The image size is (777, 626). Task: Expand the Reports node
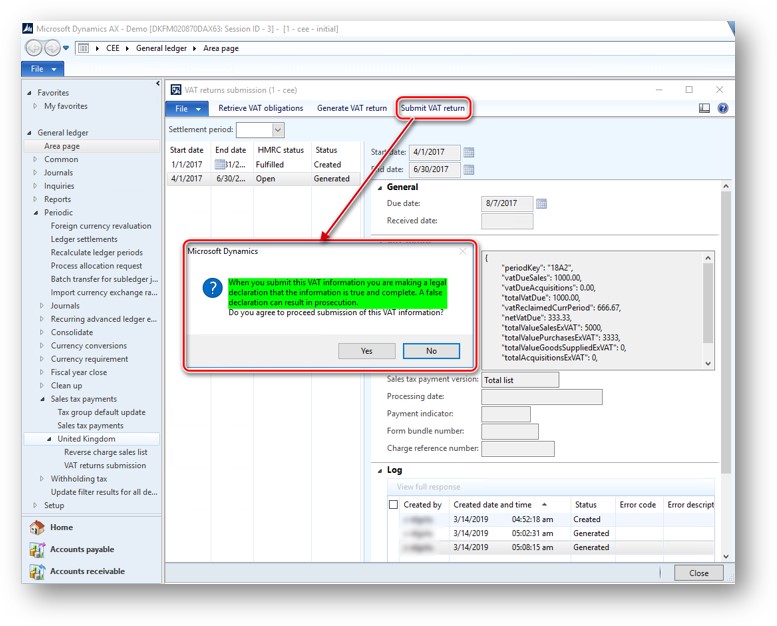(x=35, y=199)
